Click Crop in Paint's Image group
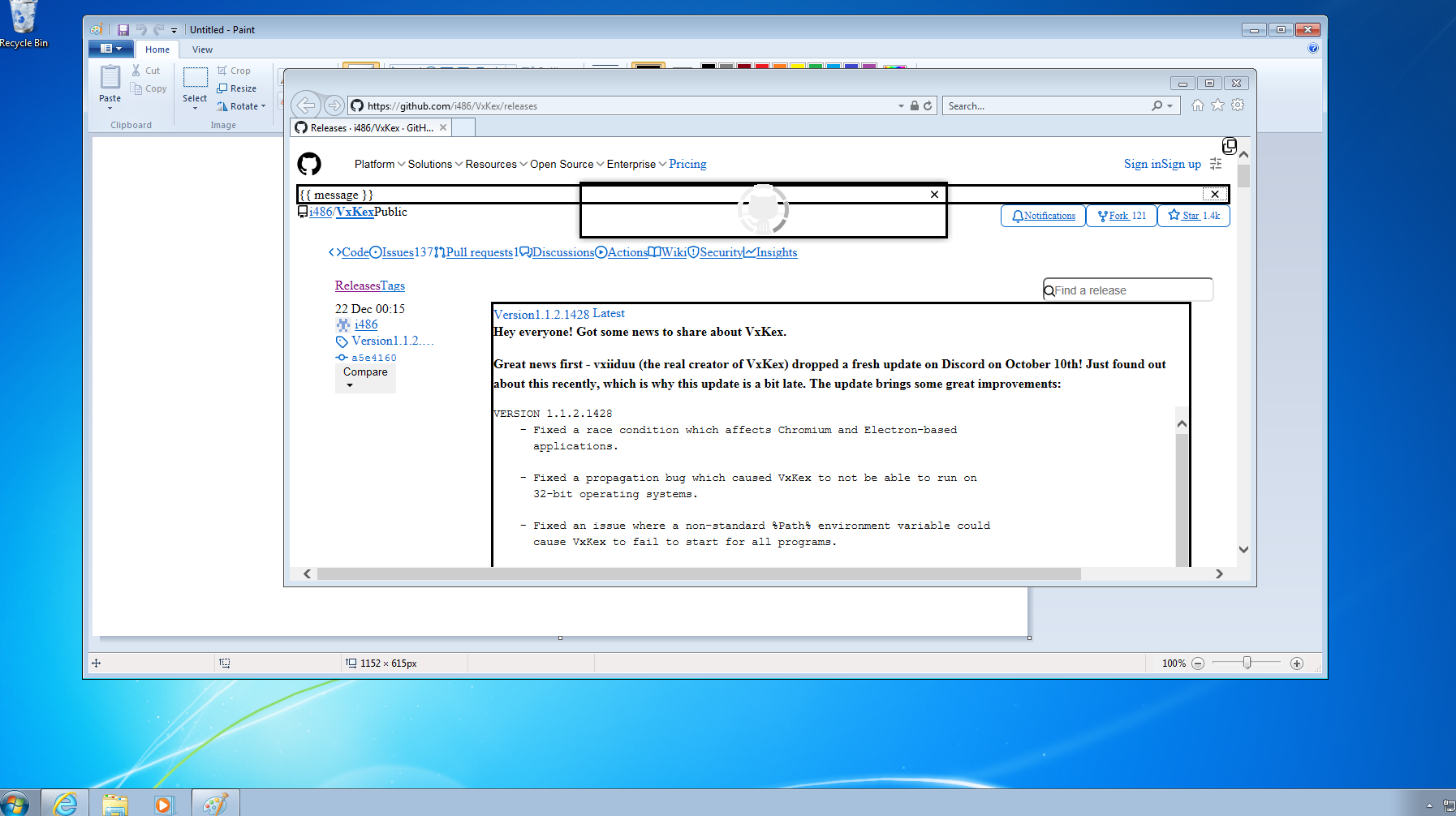 (234, 71)
